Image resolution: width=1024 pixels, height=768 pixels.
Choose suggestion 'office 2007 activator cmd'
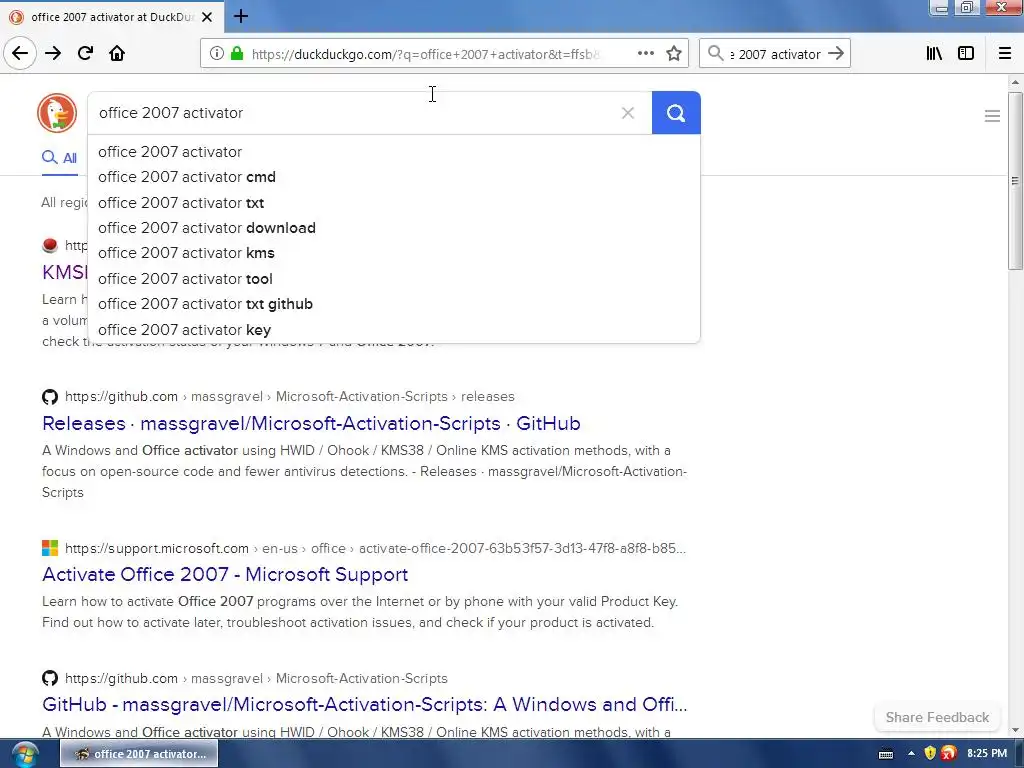[393, 177]
